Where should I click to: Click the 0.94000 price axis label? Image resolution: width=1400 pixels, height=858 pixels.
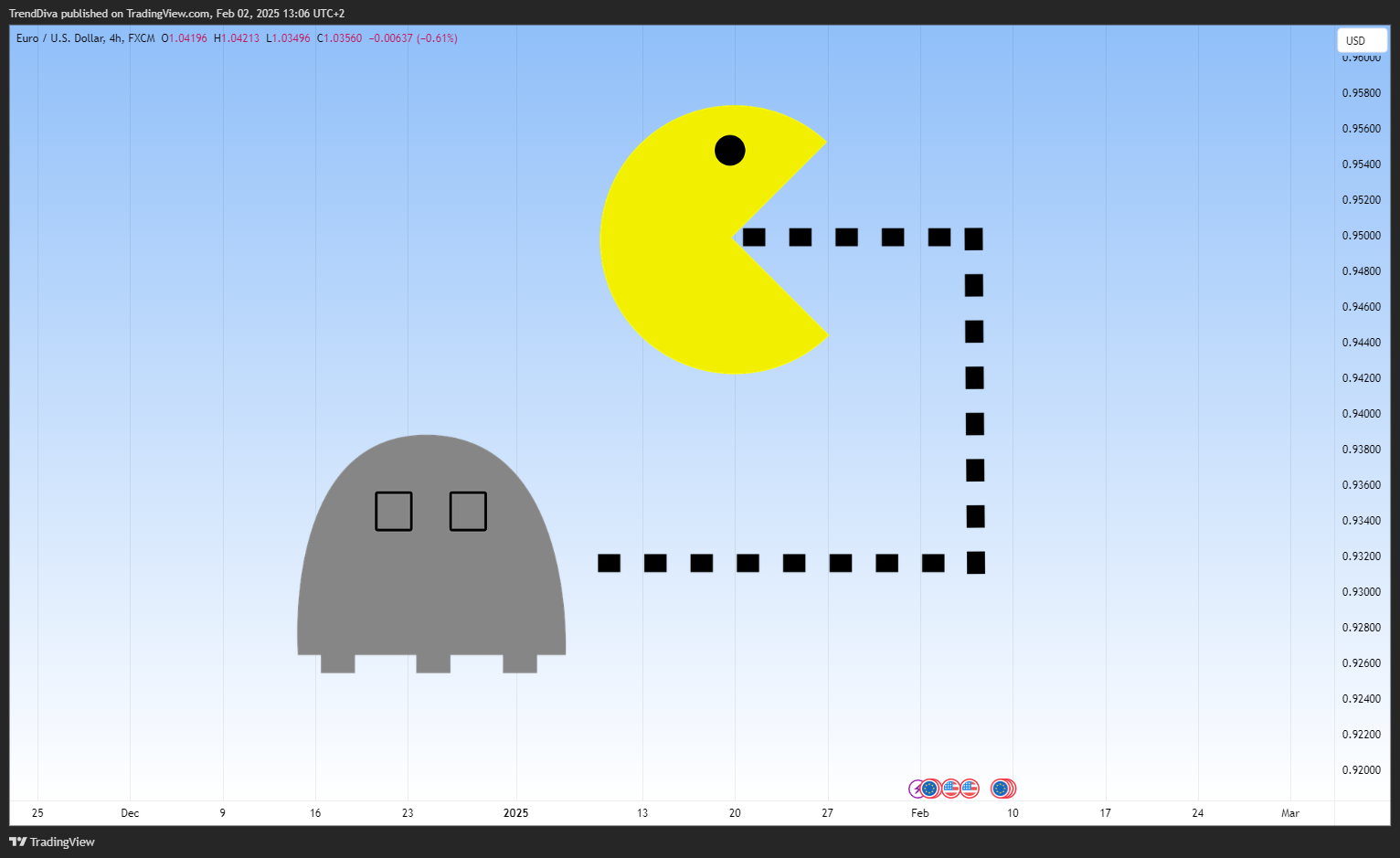(x=1362, y=414)
